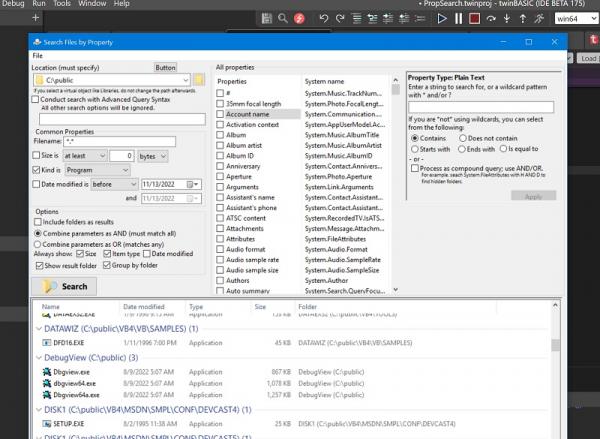Image resolution: width=600 pixels, height=439 pixels.
Task: Click the red twinBASIC icon behind dialog
Action: coord(593,40)
